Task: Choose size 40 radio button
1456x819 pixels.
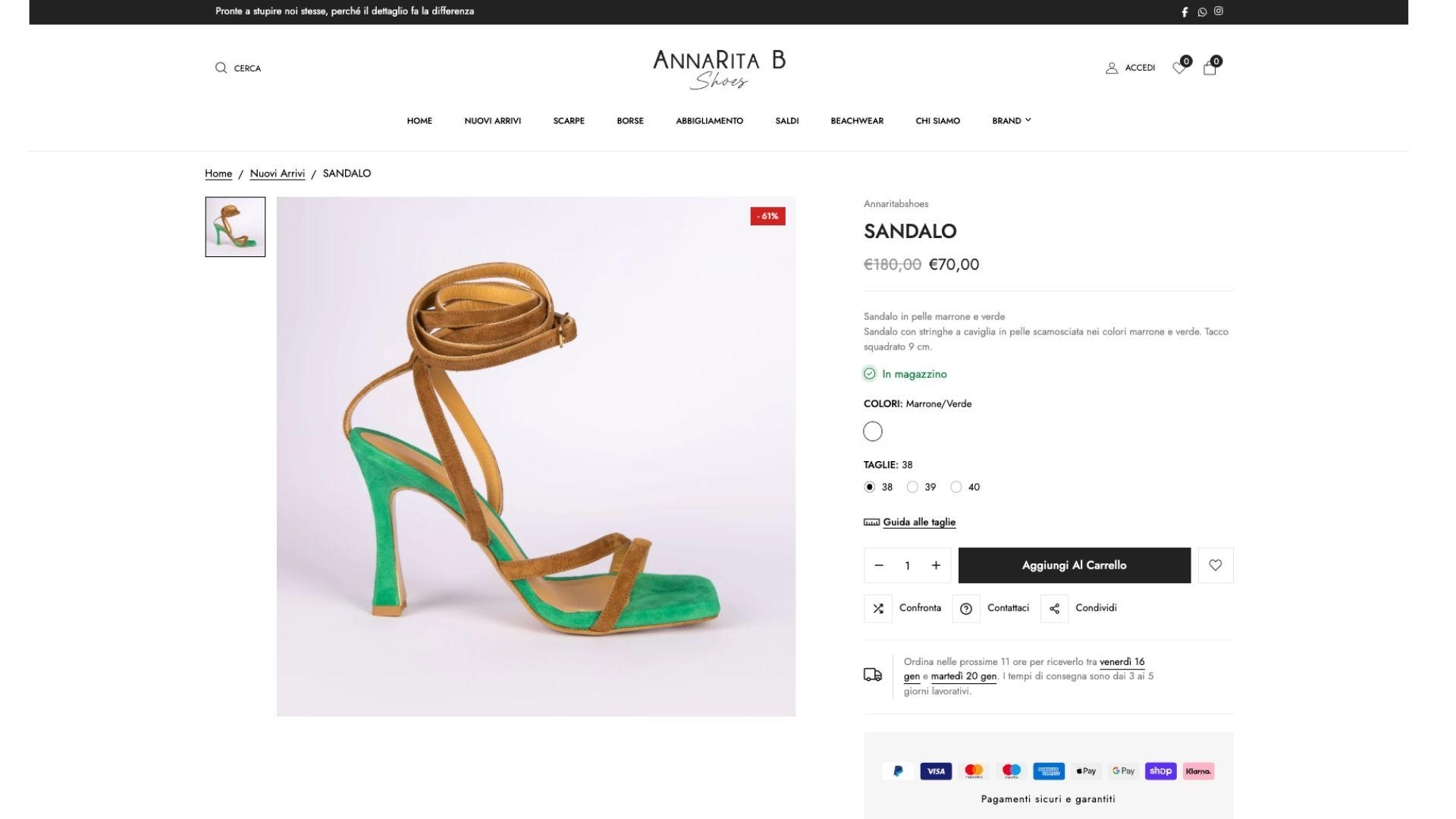Action: pos(956,488)
